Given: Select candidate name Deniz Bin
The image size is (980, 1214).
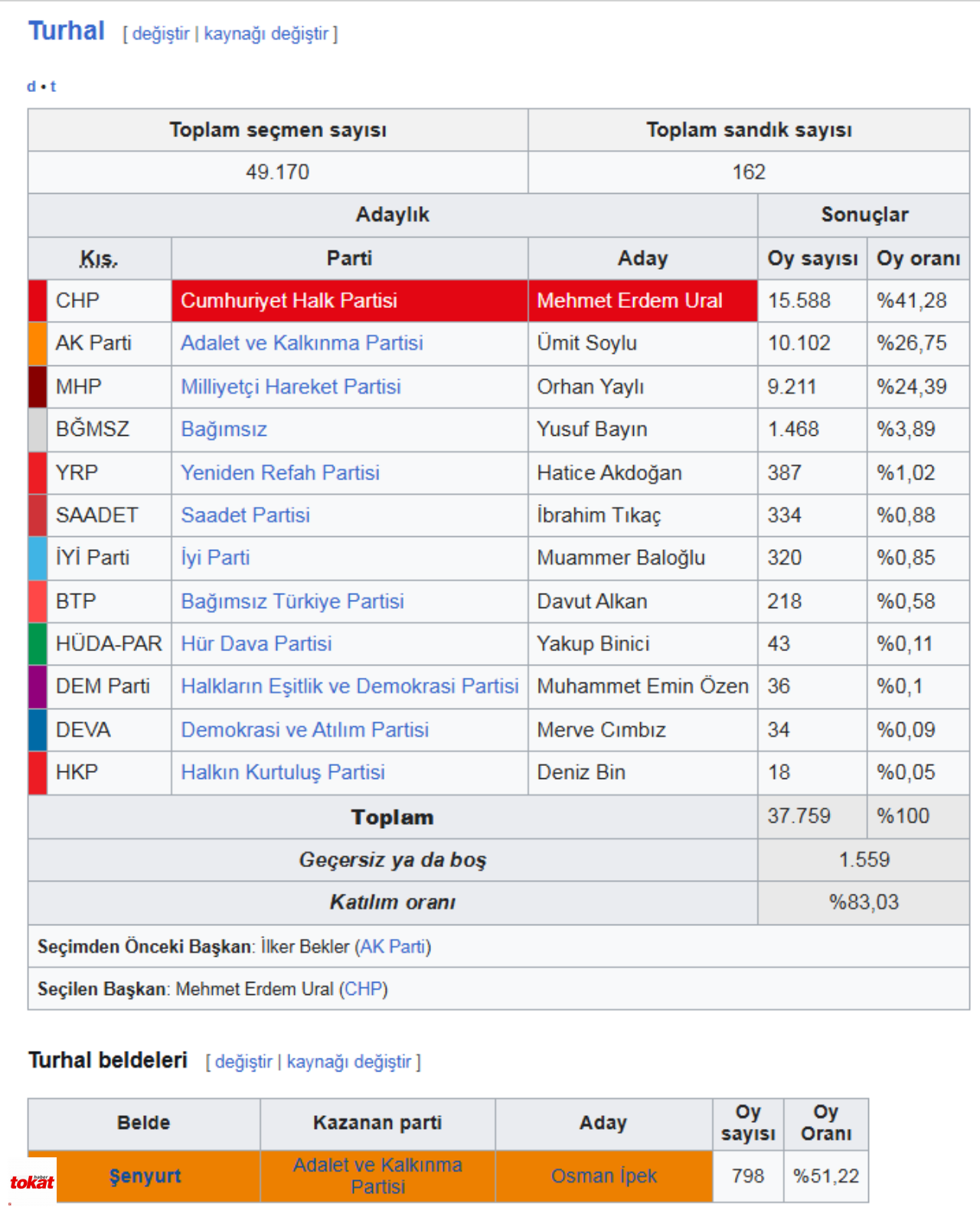Looking at the screenshot, I should [581, 772].
